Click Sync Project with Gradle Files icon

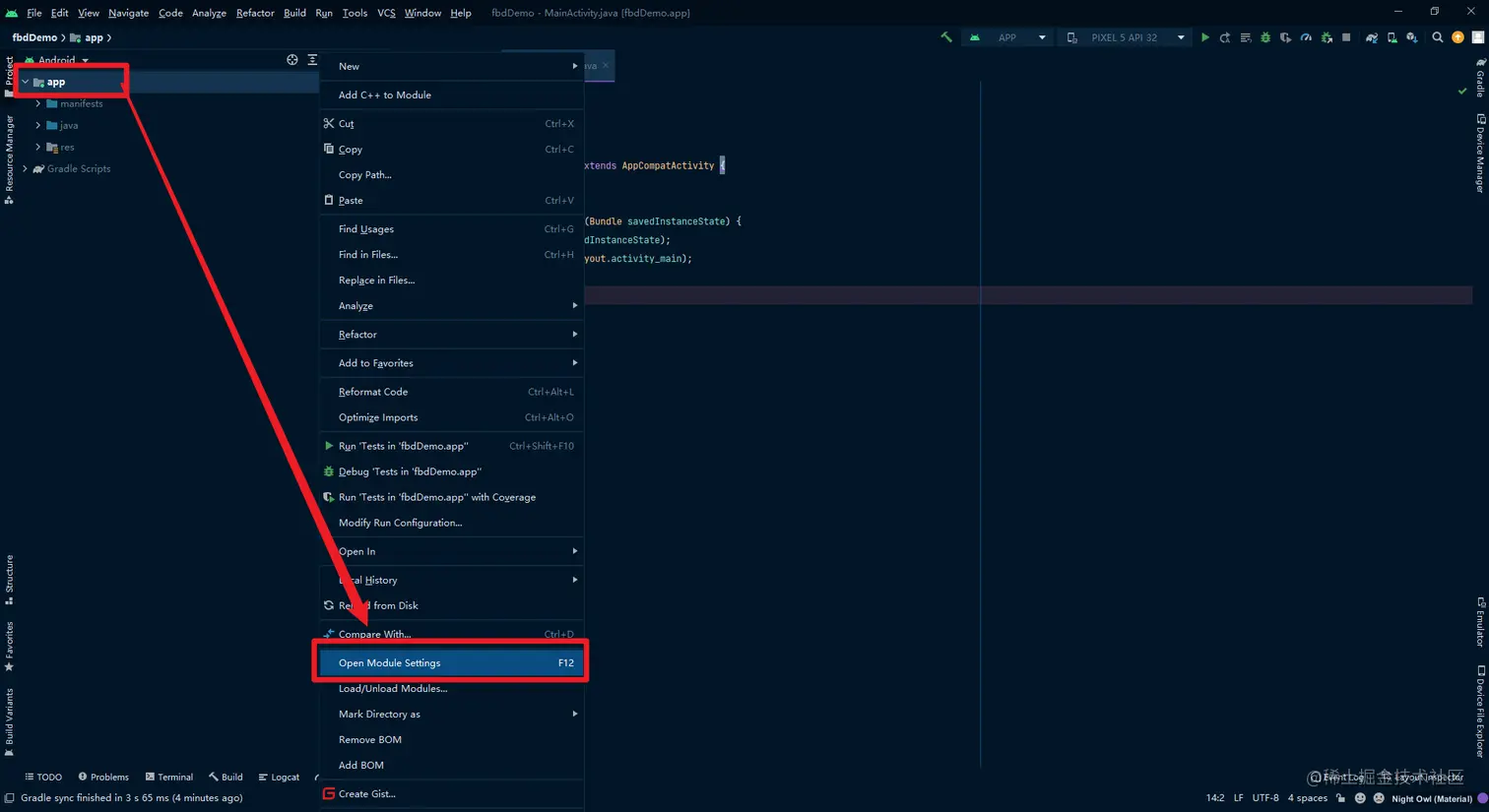click(1371, 37)
